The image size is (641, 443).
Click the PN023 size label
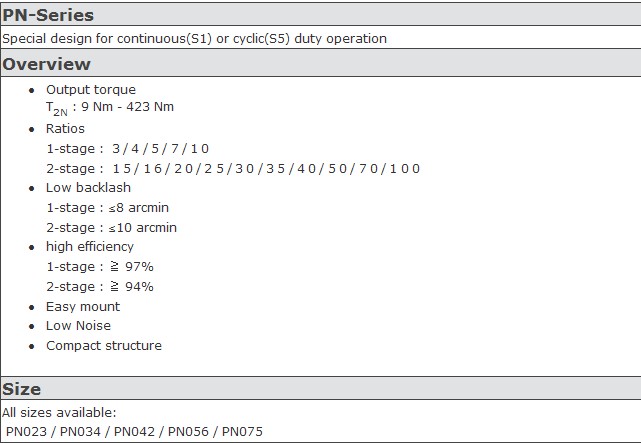tap(27, 432)
